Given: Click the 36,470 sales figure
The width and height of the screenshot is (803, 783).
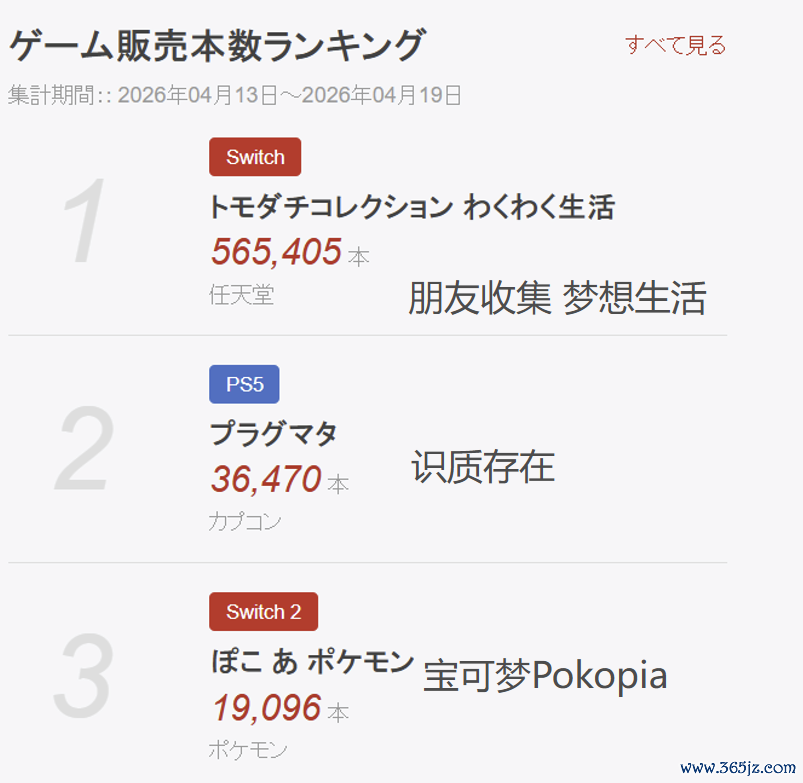Looking at the screenshot, I should (x=266, y=479).
